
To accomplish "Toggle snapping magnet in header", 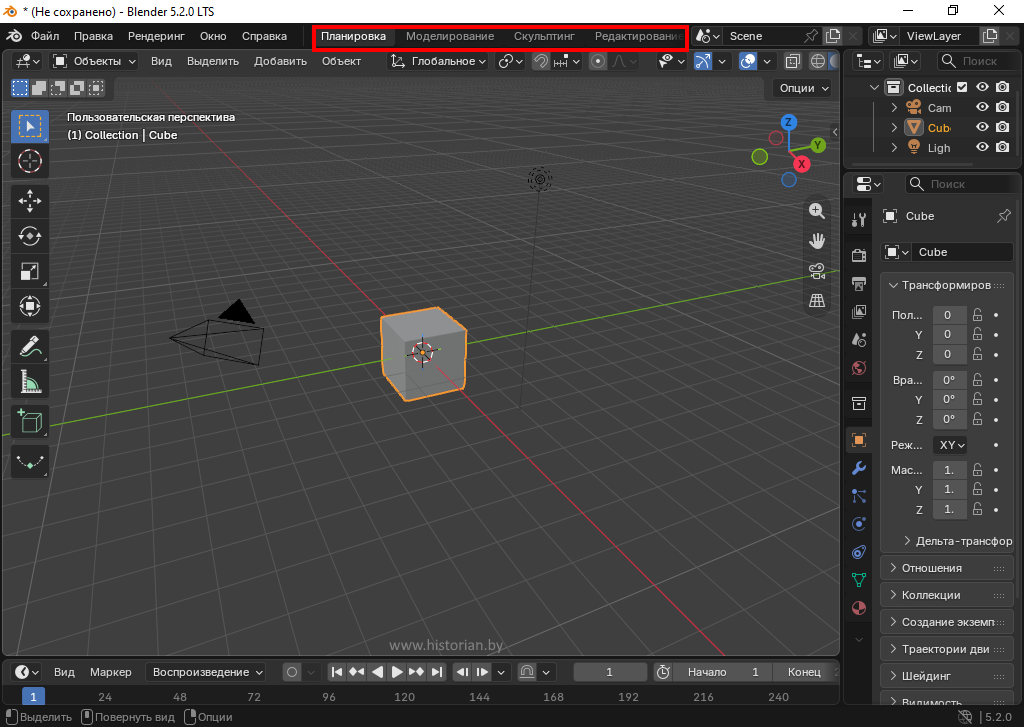I will point(541,61).
